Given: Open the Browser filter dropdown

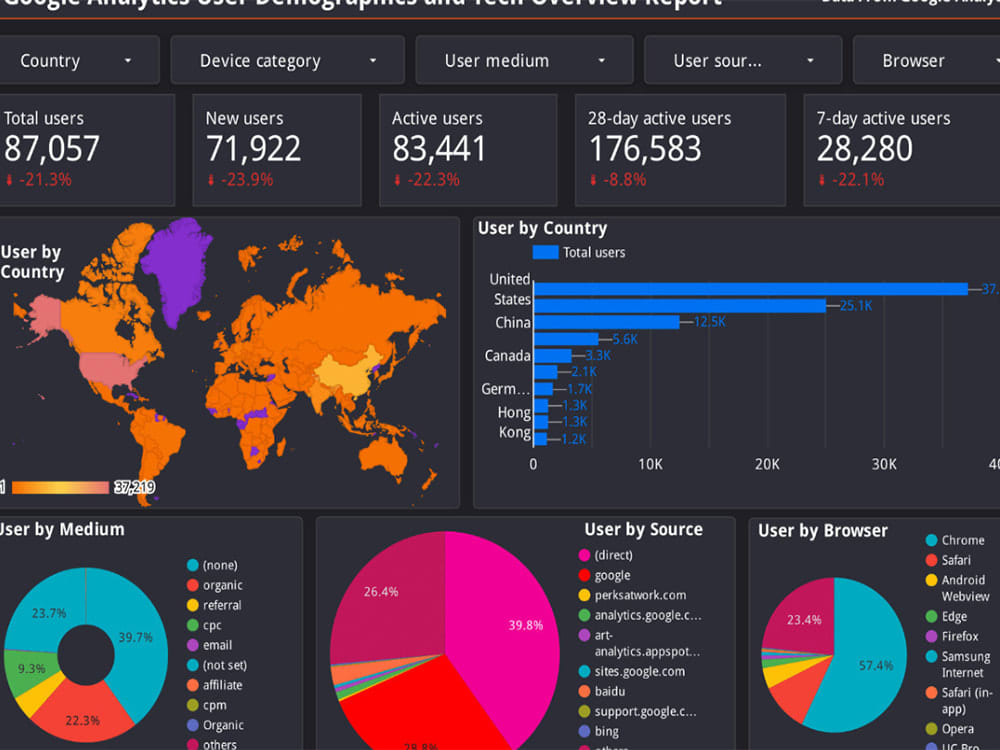Looking at the screenshot, I should (925, 60).
